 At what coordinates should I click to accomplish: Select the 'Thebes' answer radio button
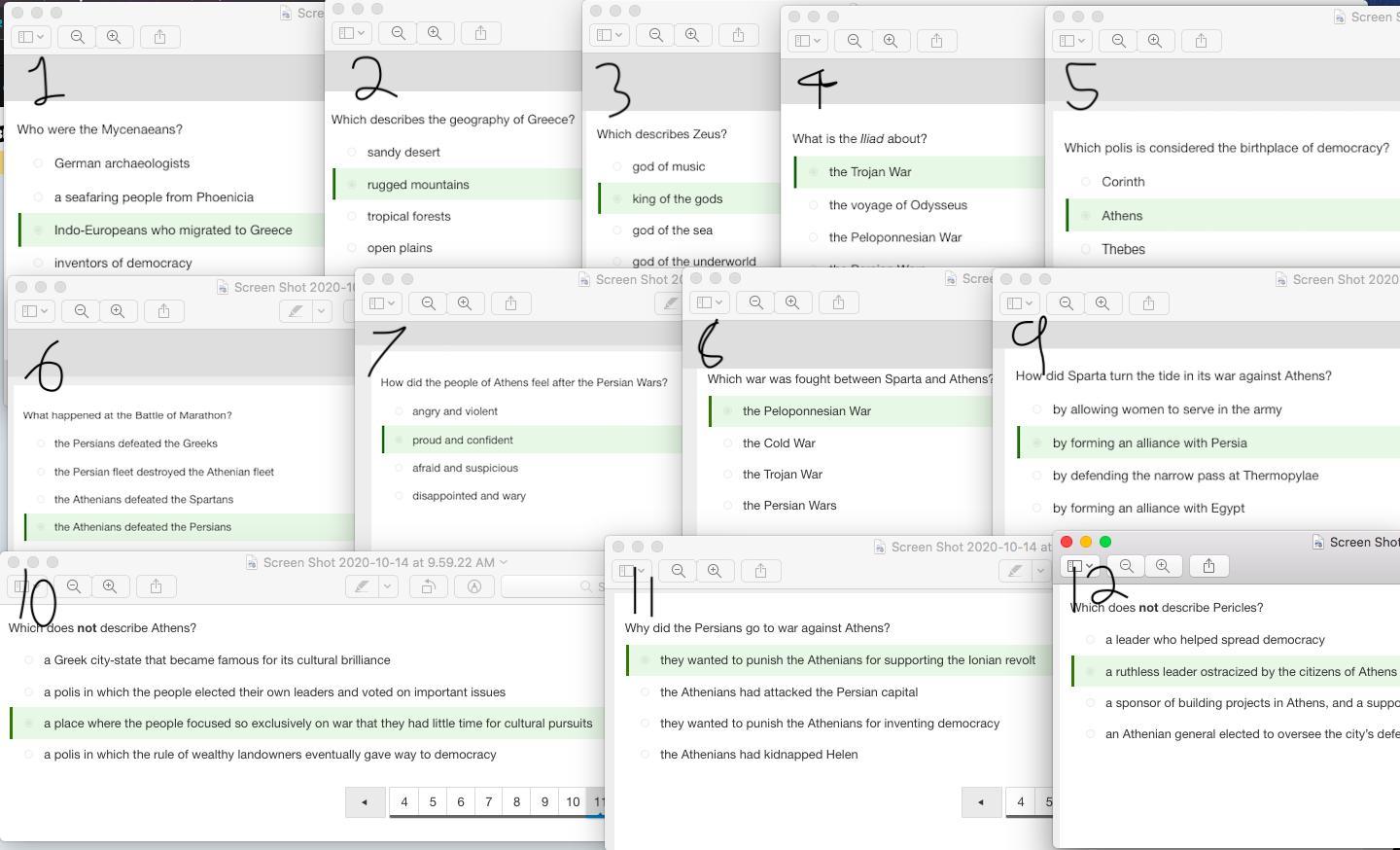tap(1086, 250)
